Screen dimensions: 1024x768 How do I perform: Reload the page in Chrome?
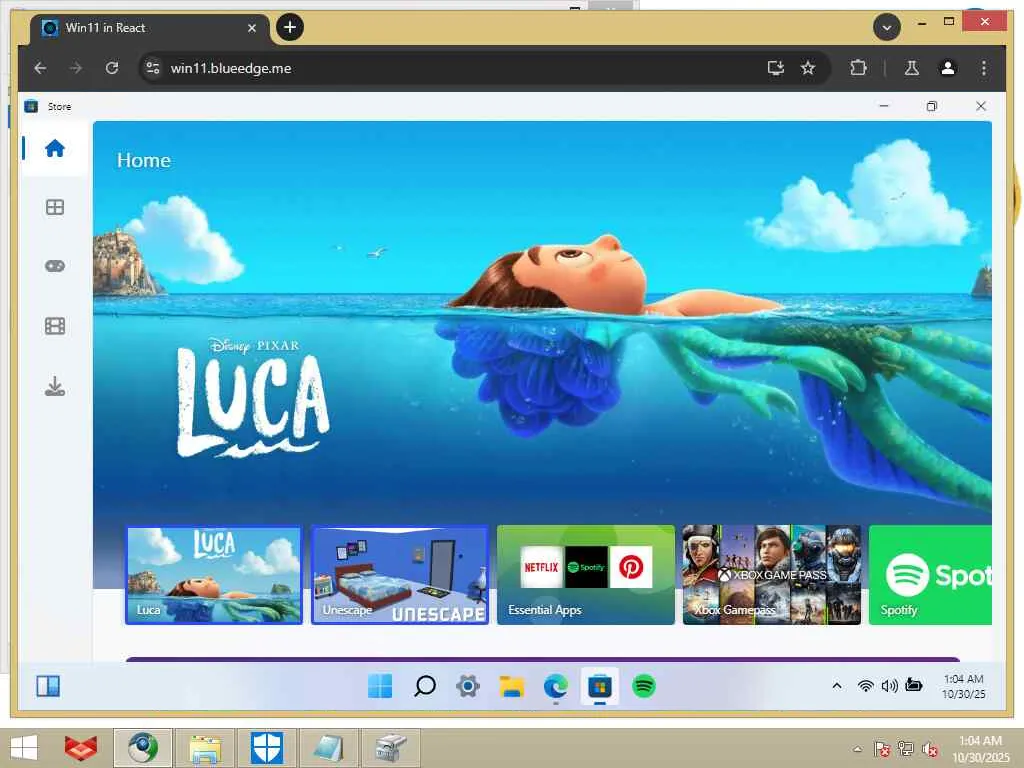click(x=112, y=68)
